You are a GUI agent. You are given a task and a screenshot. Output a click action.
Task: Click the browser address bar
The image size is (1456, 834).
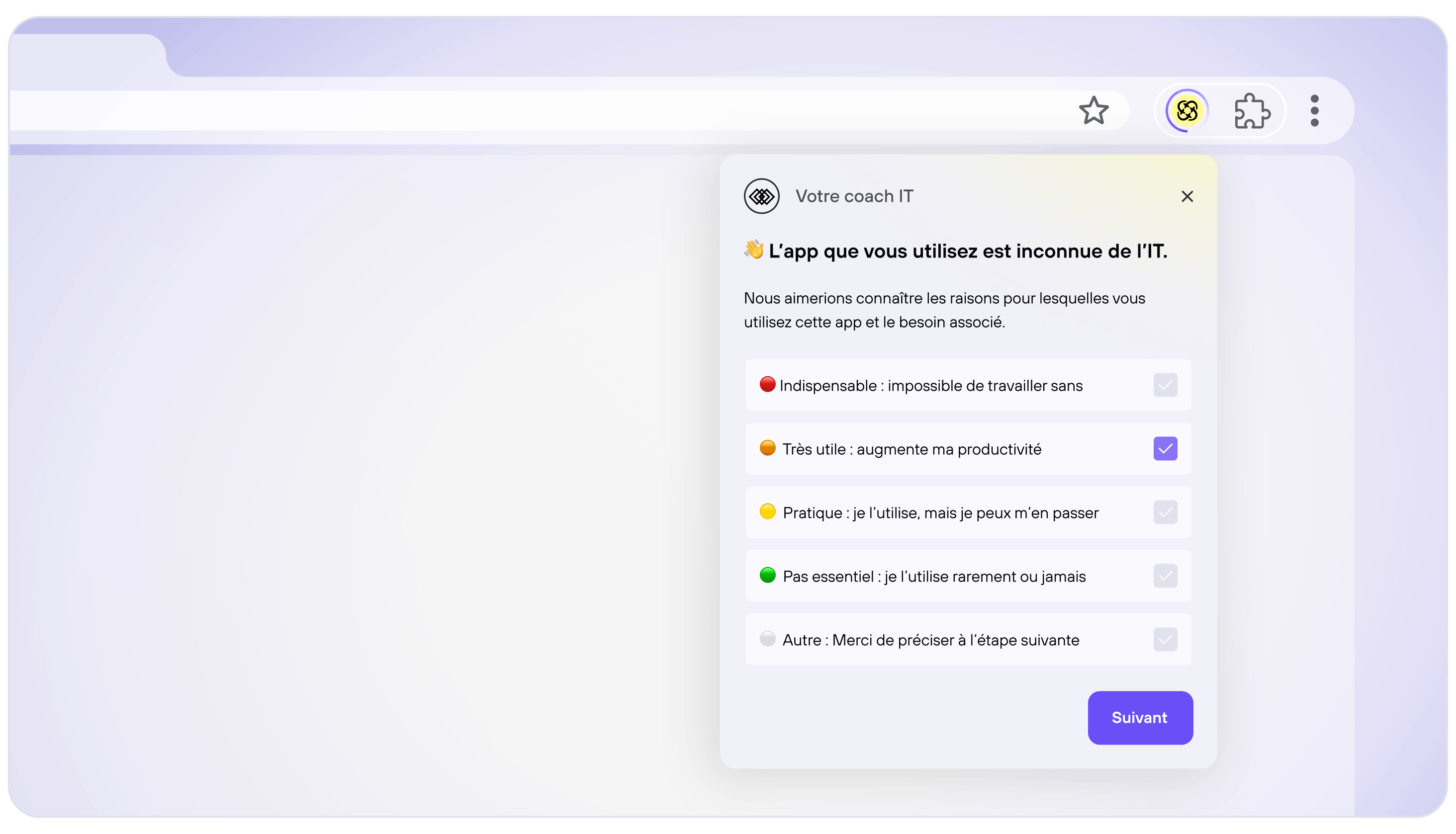point(516,110)
